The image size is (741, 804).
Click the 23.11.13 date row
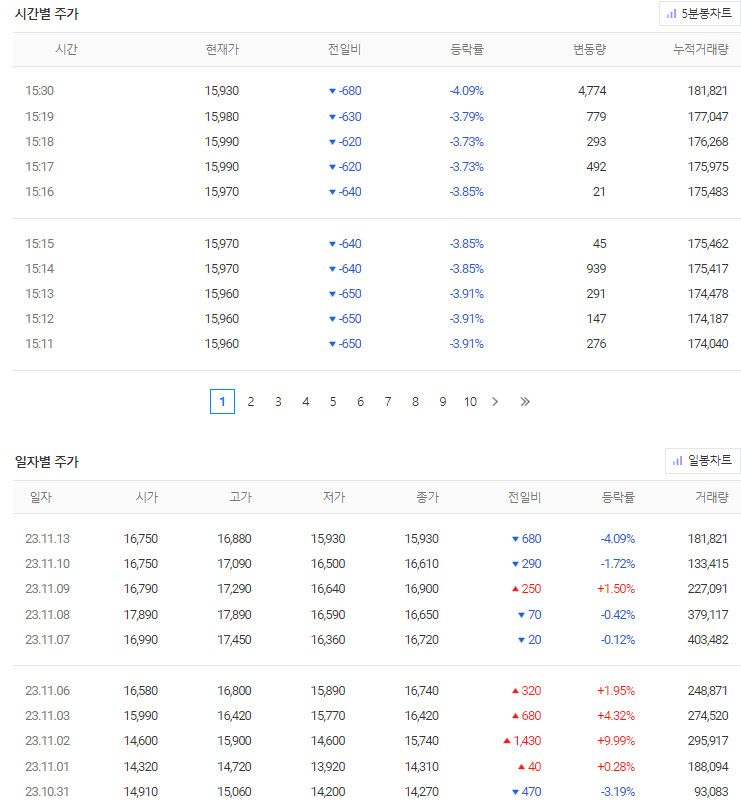click(377, 539)
